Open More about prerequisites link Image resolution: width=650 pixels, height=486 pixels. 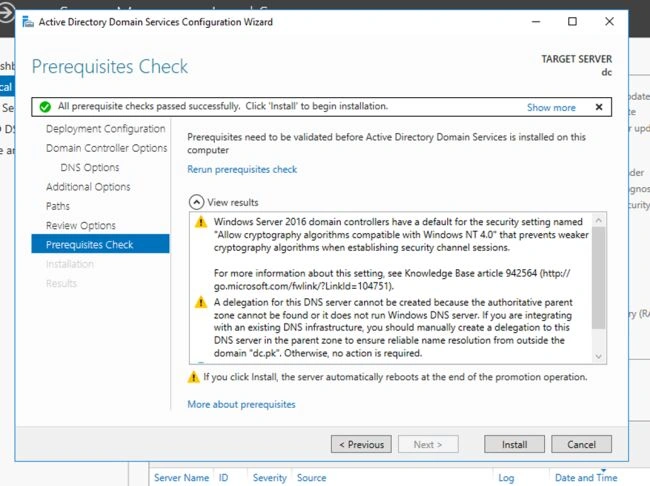(x=241, y=404)
